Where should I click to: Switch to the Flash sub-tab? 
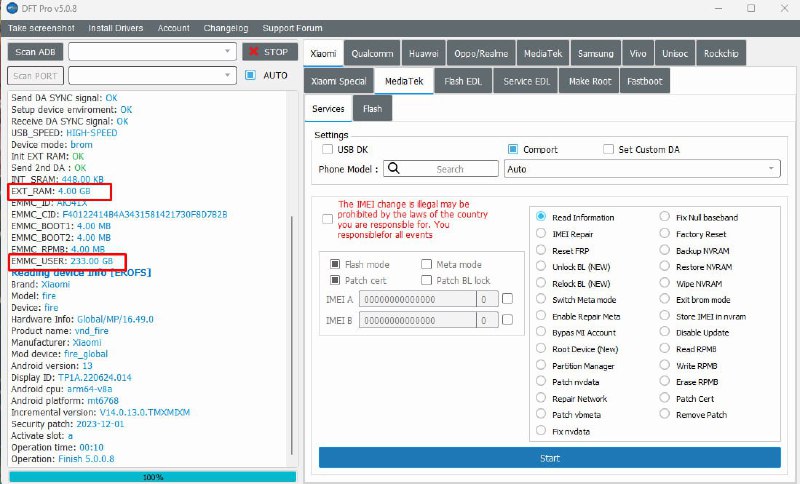tap(372, 109)
